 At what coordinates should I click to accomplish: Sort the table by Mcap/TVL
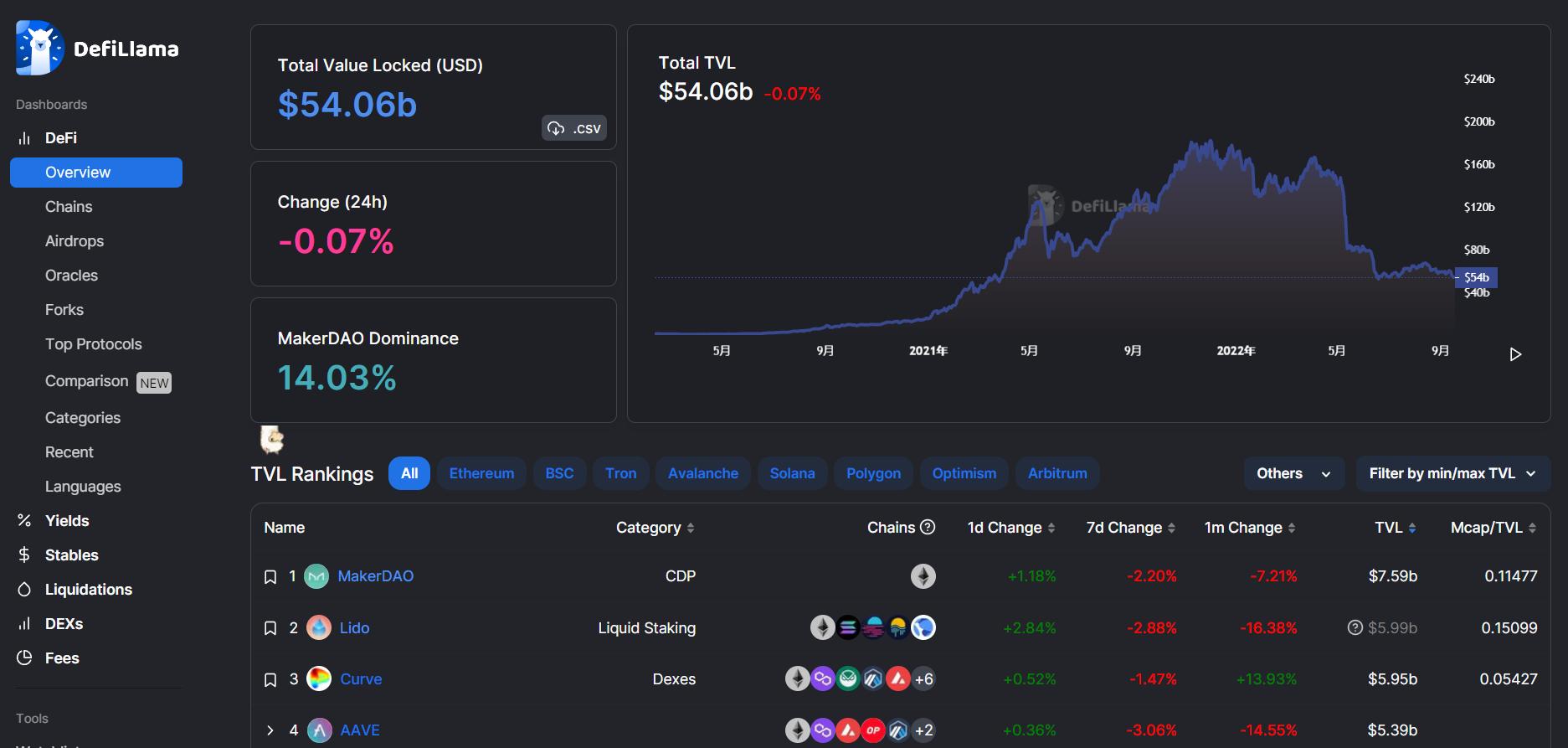click(1493, 528)
